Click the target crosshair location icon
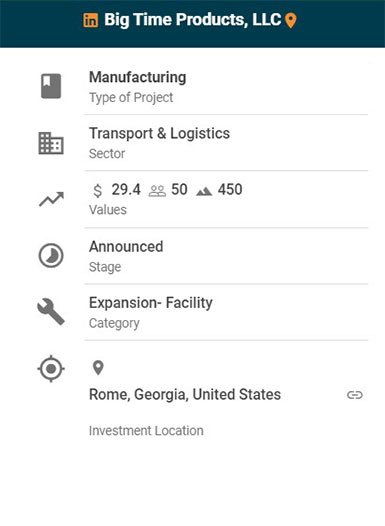The height and width of the screenshot is (526, 385). 51,369
